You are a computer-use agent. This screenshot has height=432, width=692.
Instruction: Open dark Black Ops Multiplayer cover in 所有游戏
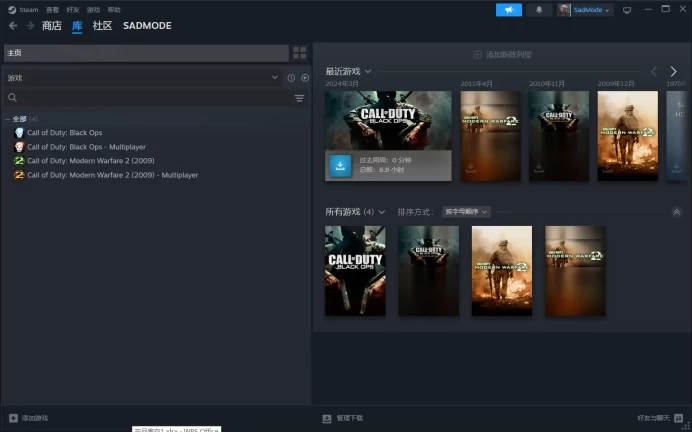(x=429, y=271)
